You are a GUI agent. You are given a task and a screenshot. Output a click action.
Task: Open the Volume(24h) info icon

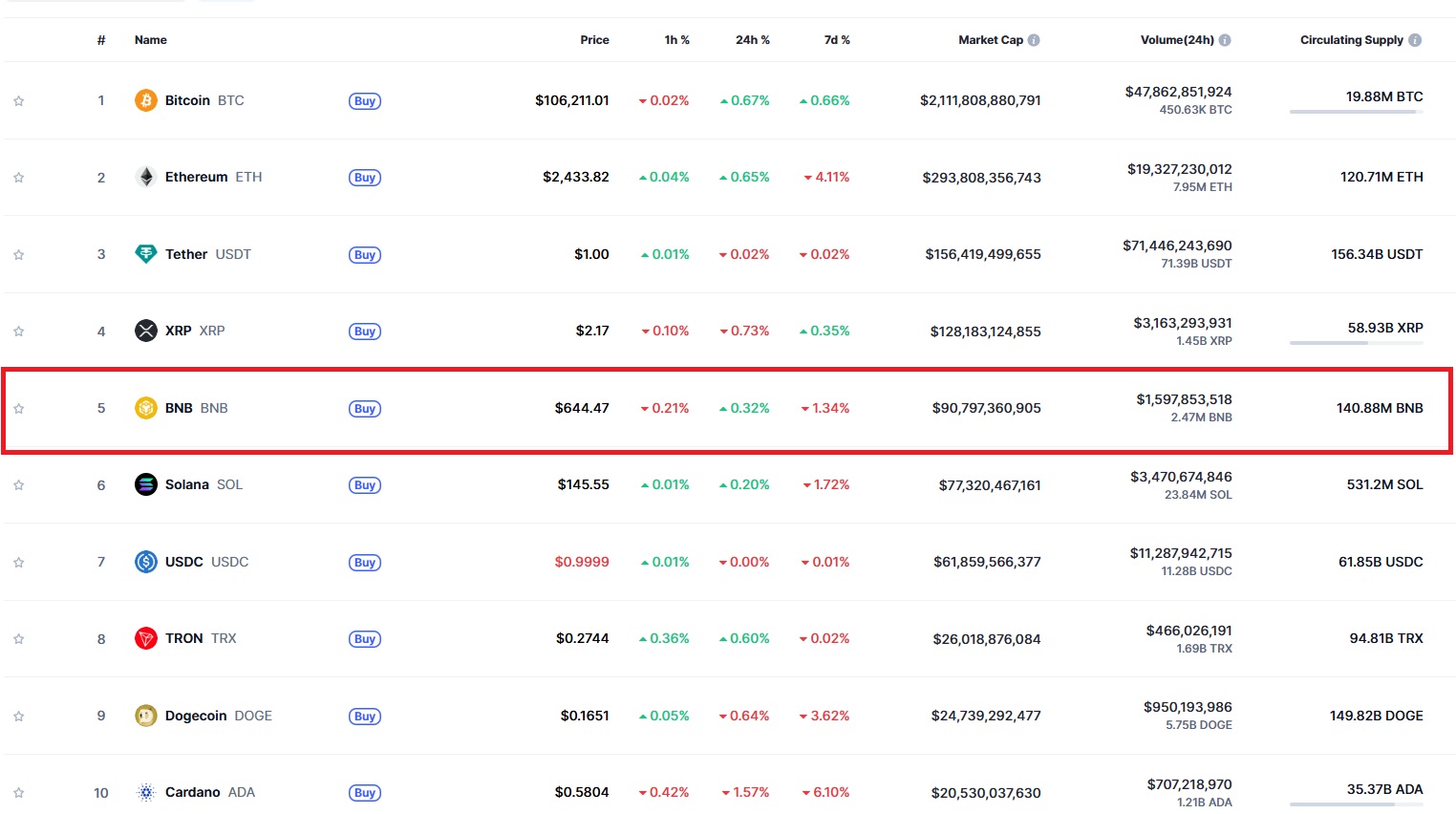[1225, 40]
